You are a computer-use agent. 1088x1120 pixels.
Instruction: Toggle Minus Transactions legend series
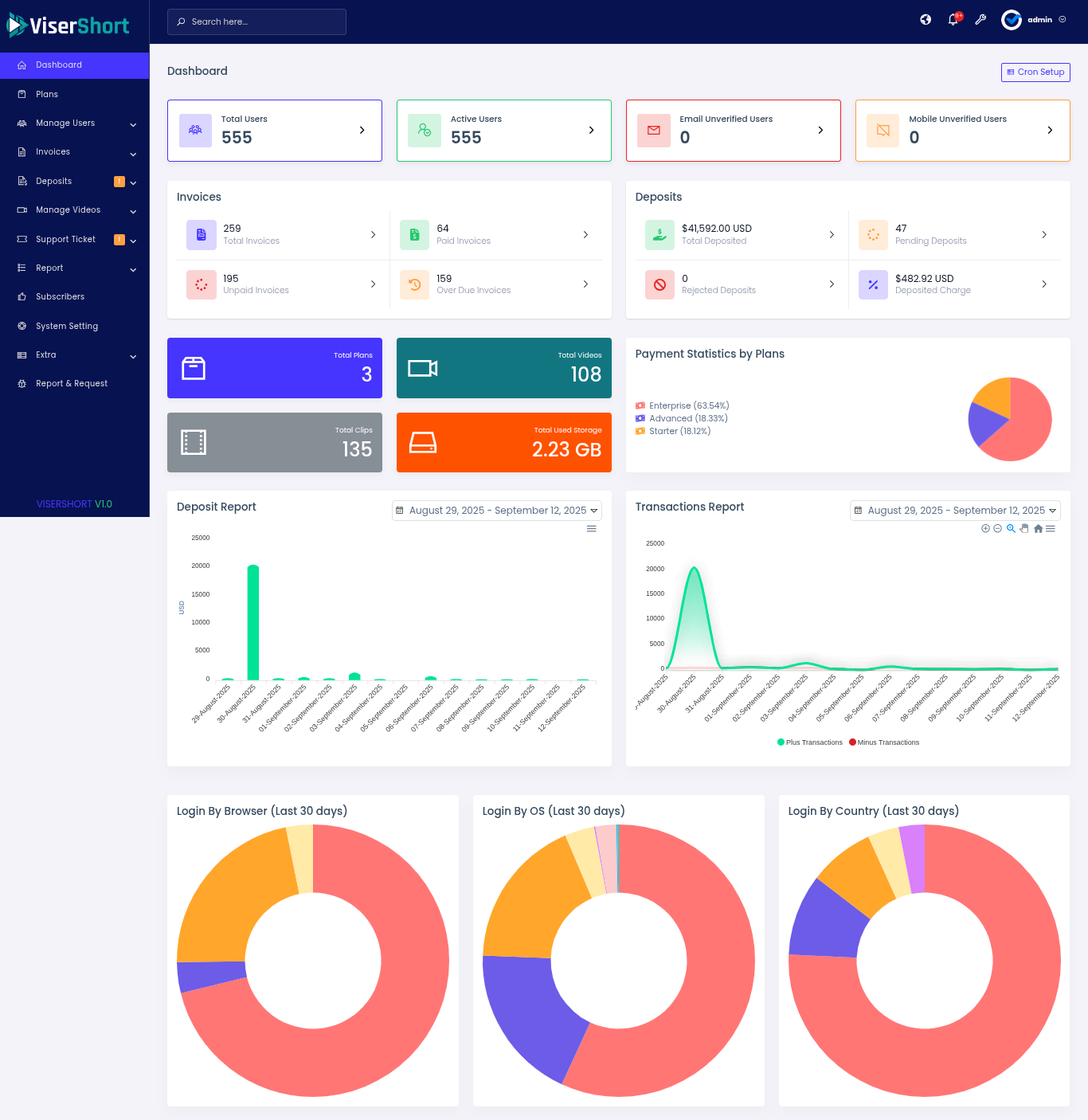[x=884, y=742]
